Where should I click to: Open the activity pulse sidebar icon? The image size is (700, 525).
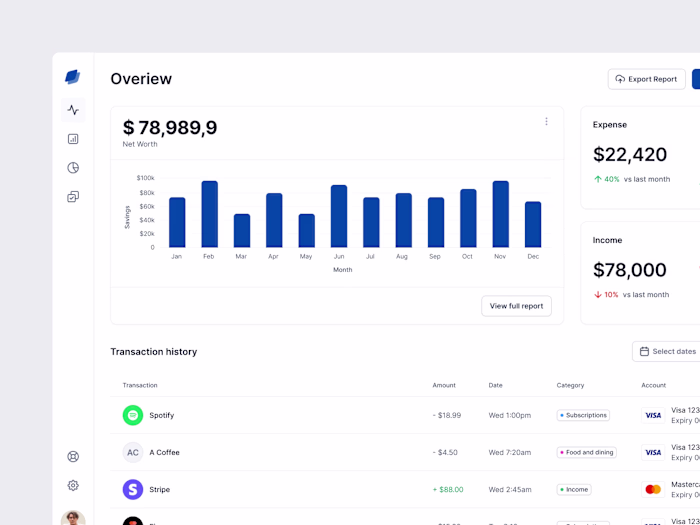73,110
